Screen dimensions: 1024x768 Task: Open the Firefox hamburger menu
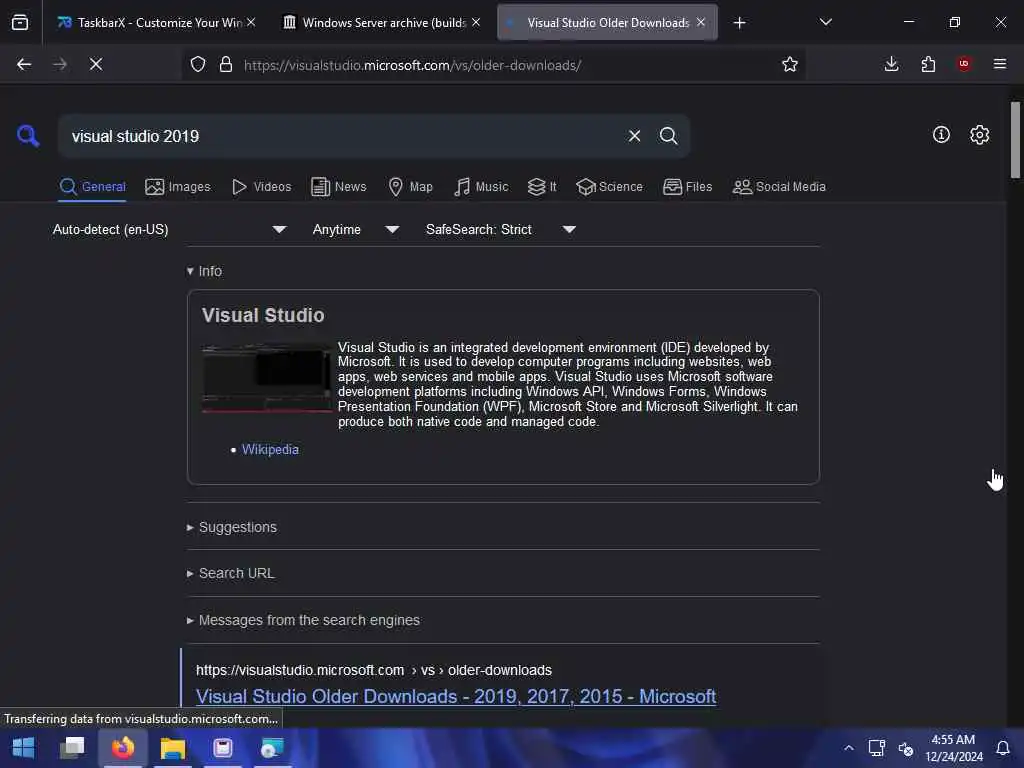(x=1000, y=64)
